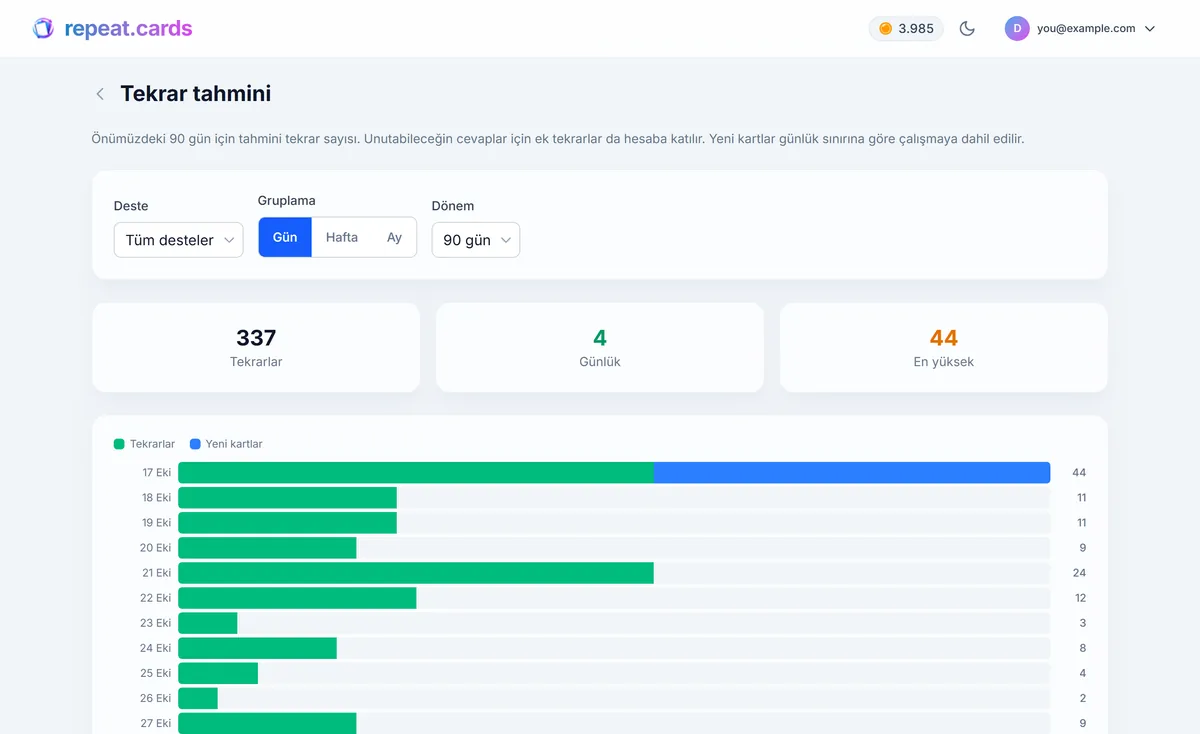Click the 24 Eki date label

click(x=156, y=648)
